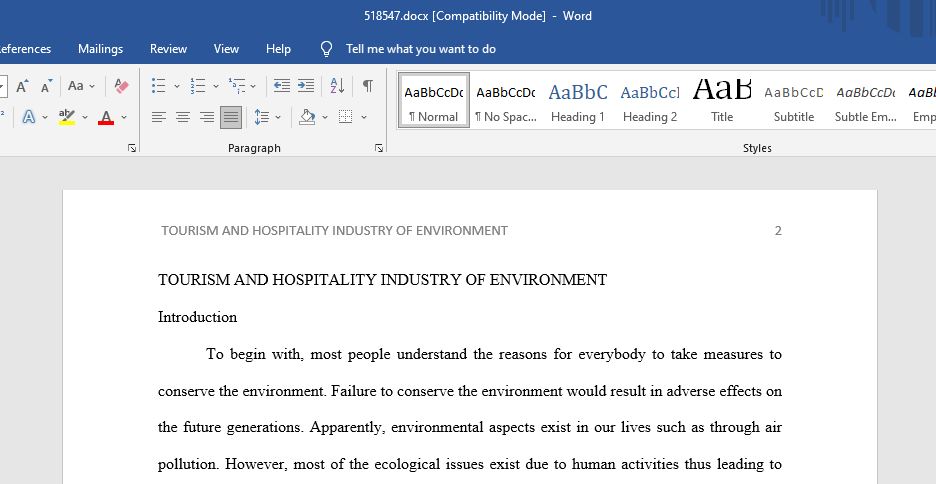This screenshot has height=484, width=936.
Task: Switch to the View tab
Action: pos(226,49)
